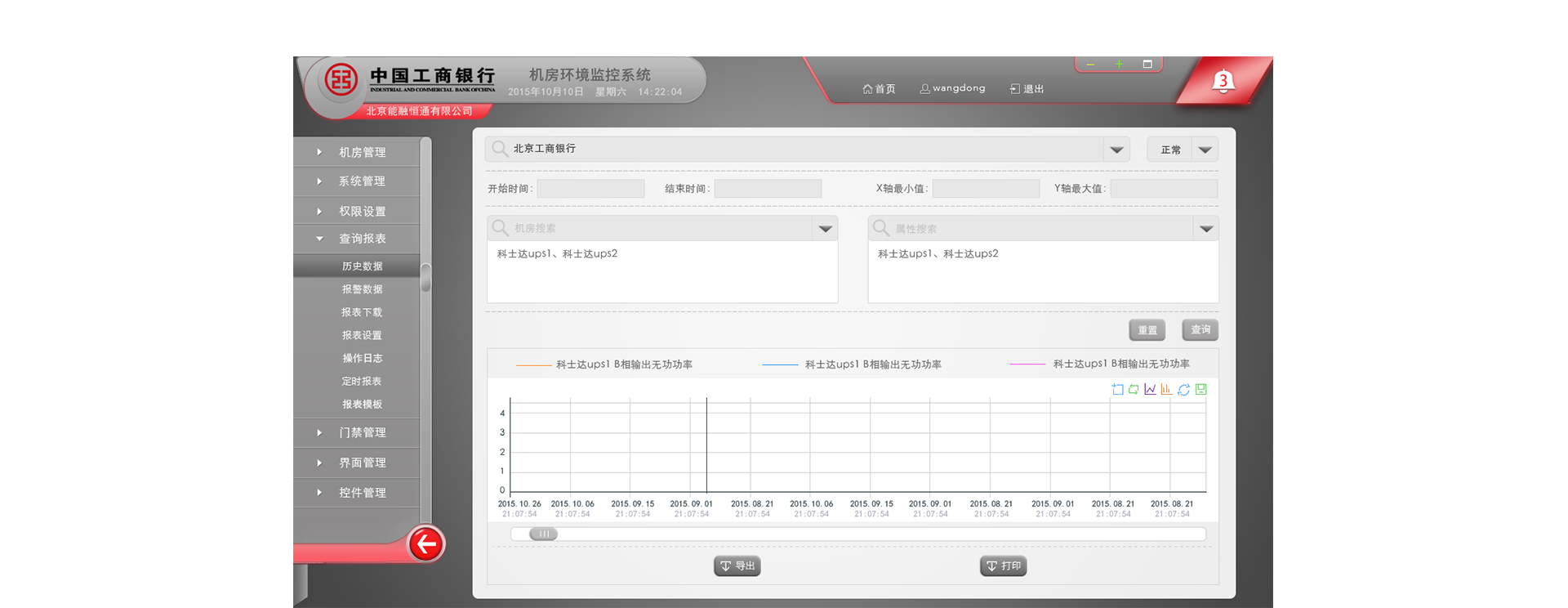The height and width of the screenshot is (608, 1568).
Task: Click the 北京工商银行 search field
Action: coord(807,150)
